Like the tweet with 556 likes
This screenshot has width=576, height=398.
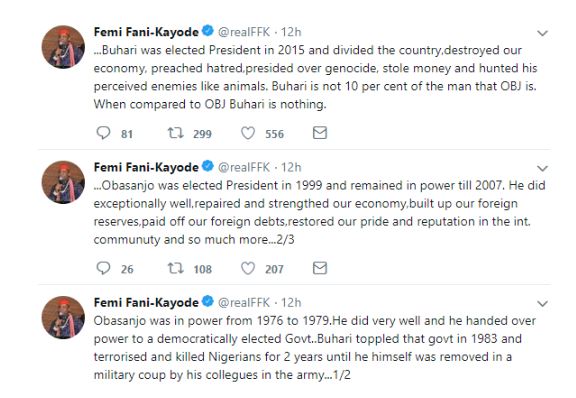click(x=248, y=133)
